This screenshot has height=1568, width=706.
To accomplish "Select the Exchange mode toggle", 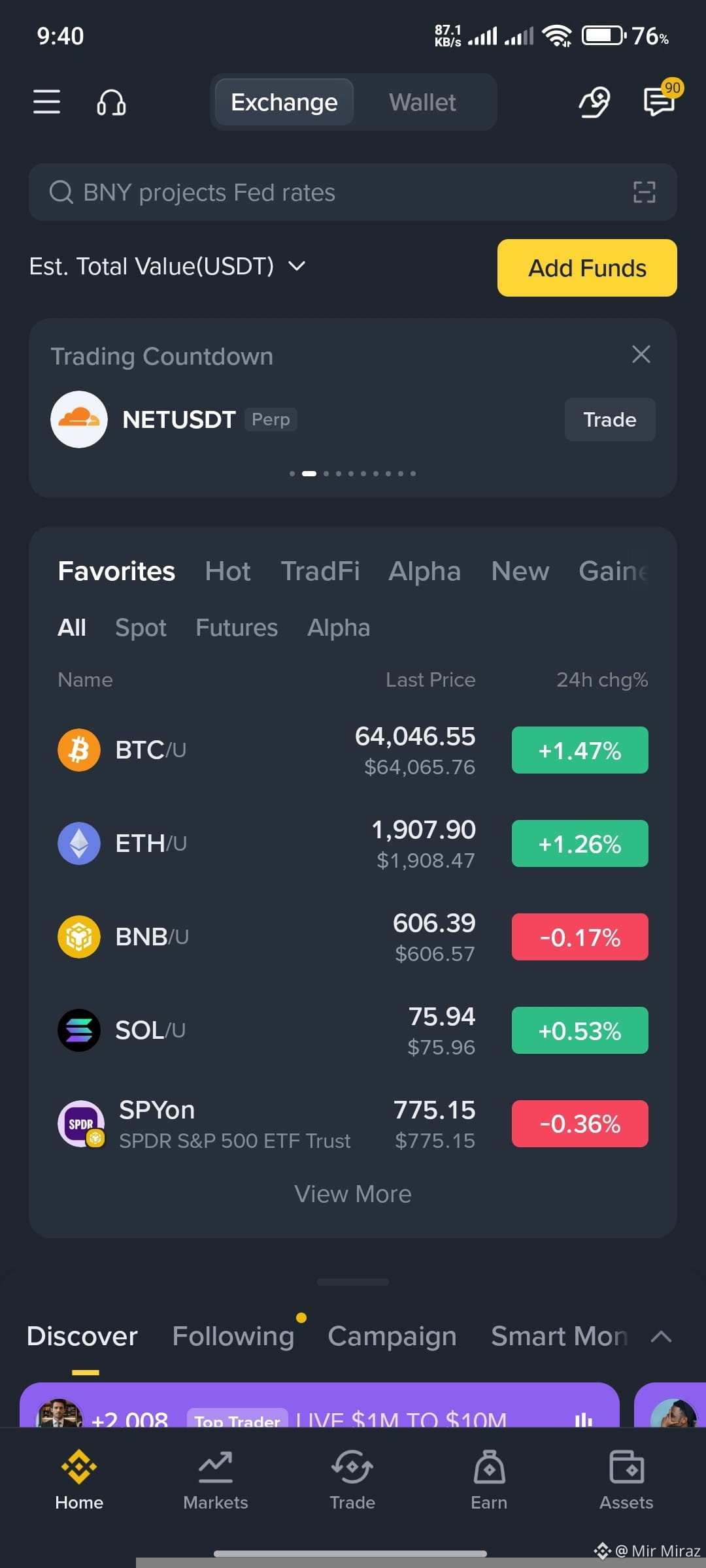I will click(284, 103).
